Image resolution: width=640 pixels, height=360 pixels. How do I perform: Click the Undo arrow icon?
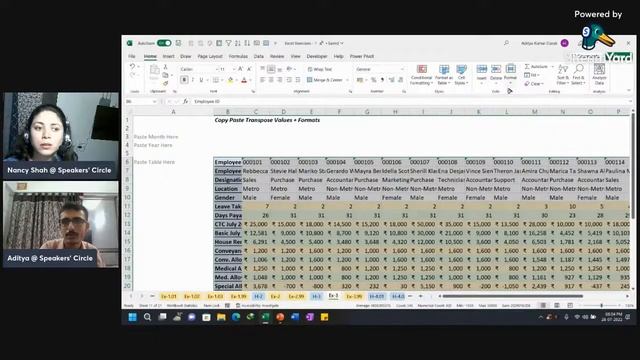pyautogui.click(x=132, y=67)
